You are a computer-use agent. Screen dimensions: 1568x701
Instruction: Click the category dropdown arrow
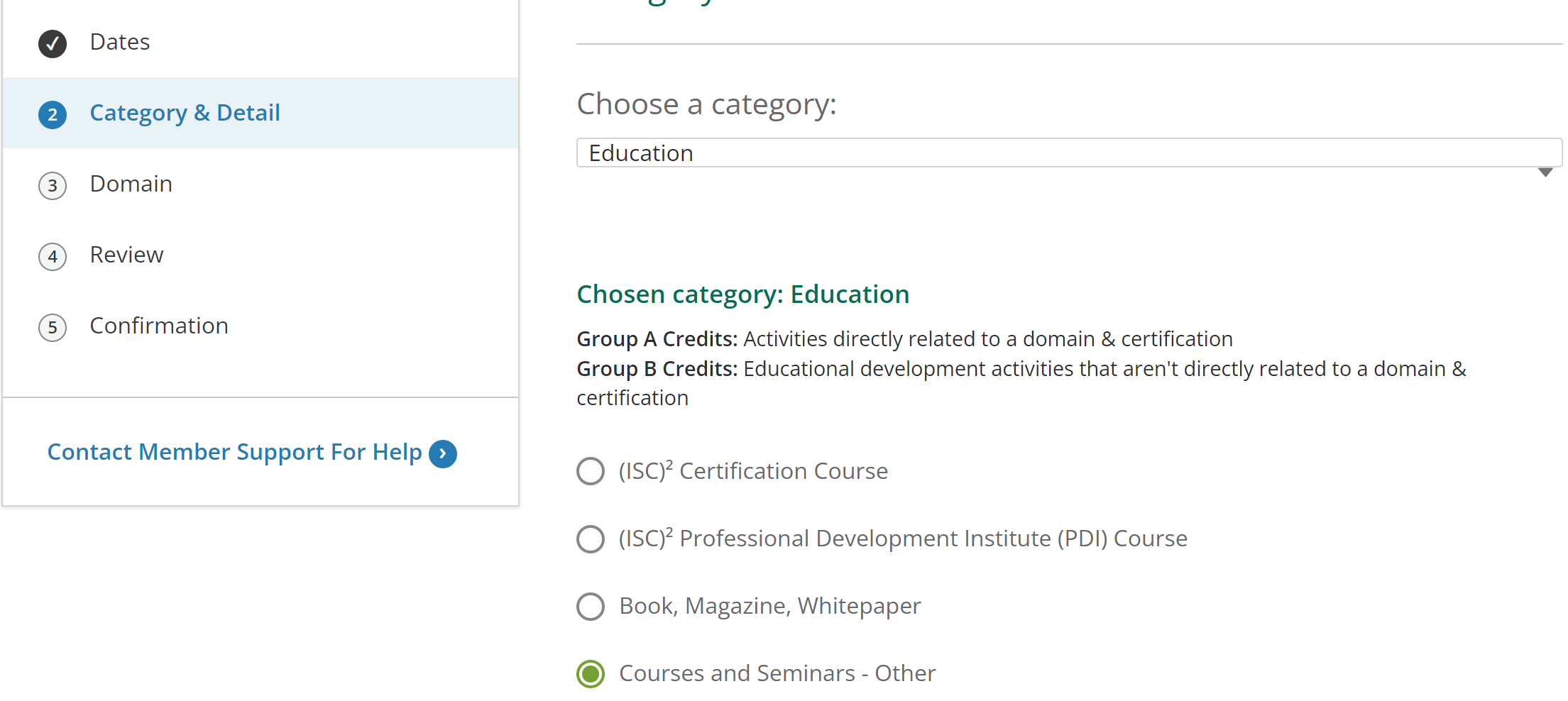[1545, 172]
